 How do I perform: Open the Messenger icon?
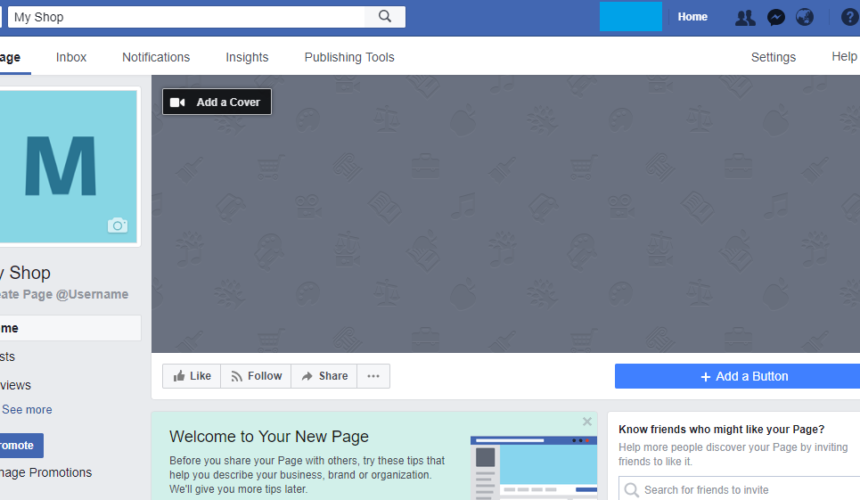coord(776,18)
